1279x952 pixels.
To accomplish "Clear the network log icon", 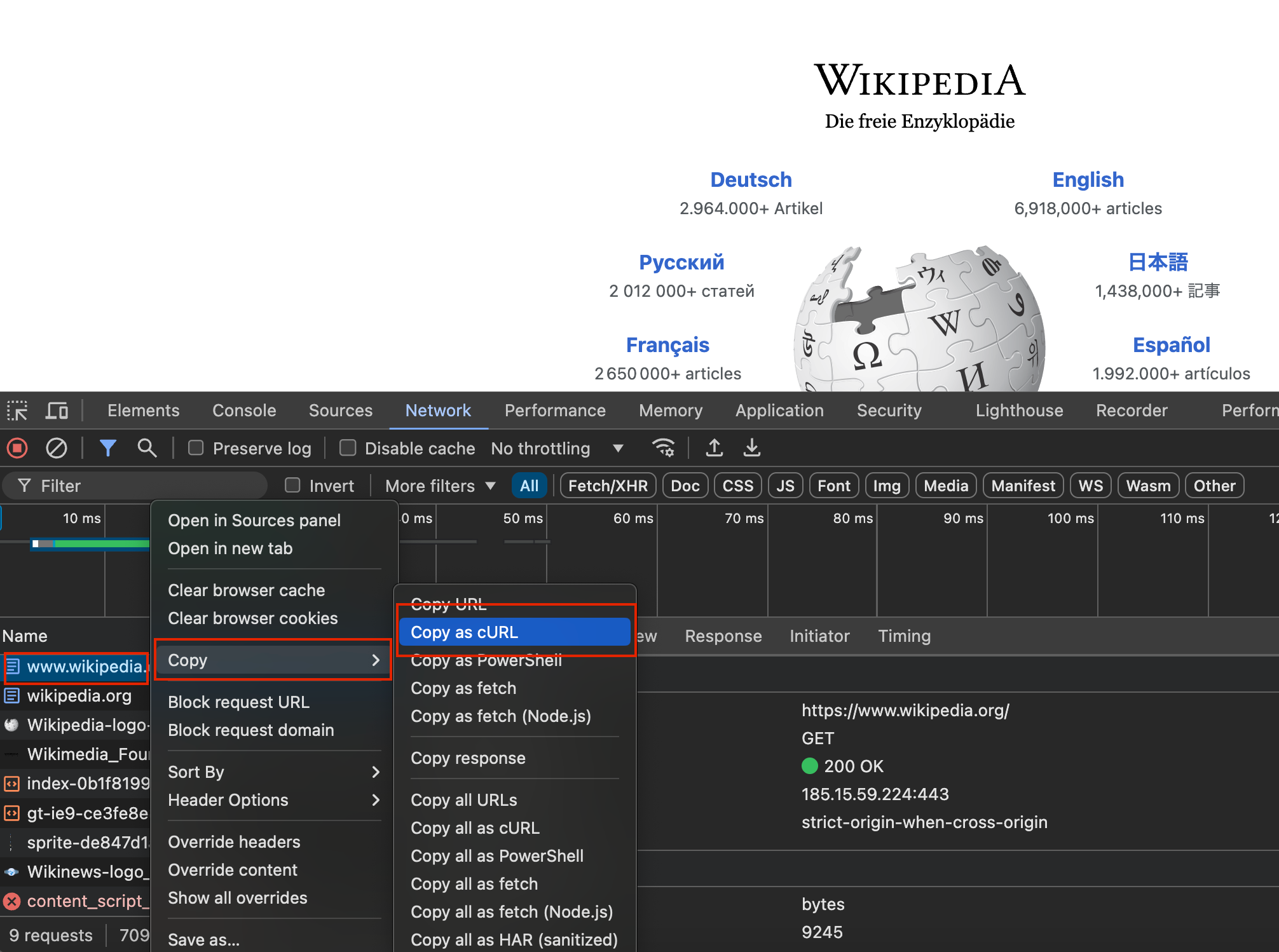I will [x=57, y=448].
